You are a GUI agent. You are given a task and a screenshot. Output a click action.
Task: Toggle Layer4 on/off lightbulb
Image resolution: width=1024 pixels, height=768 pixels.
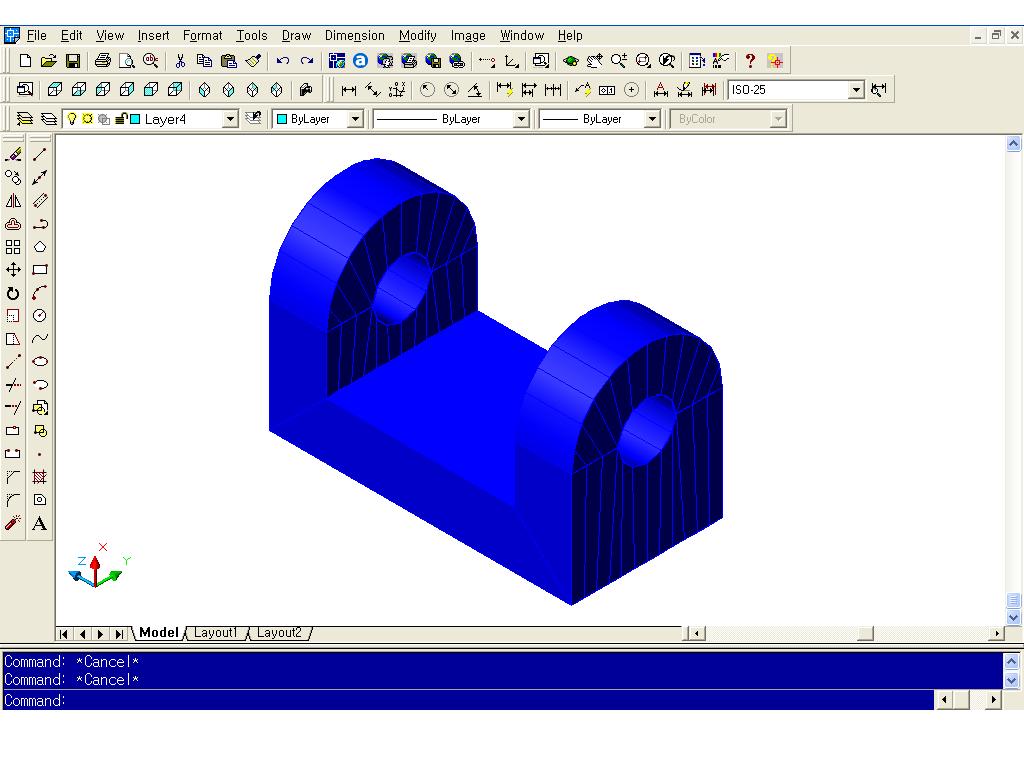point(72,119)
